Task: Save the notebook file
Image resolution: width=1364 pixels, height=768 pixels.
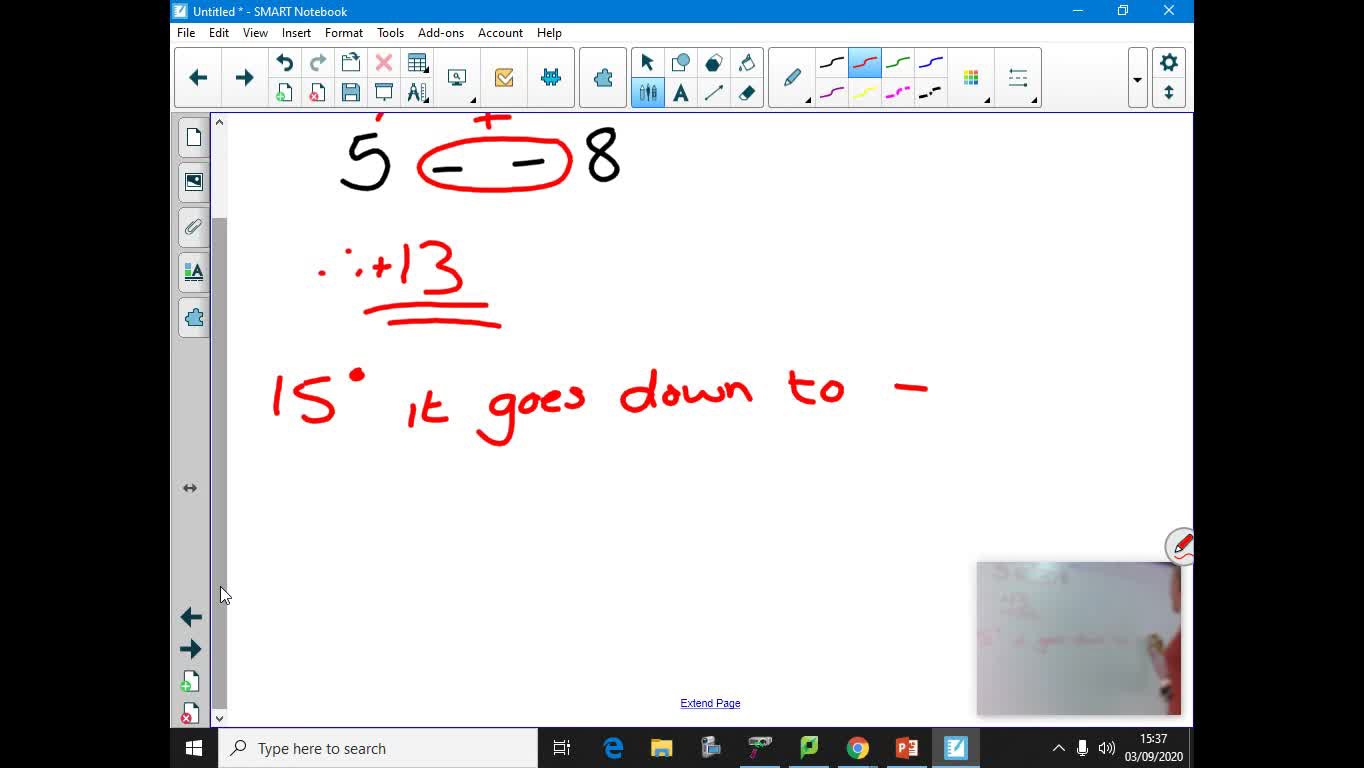Action: click(x=350, y=93)
